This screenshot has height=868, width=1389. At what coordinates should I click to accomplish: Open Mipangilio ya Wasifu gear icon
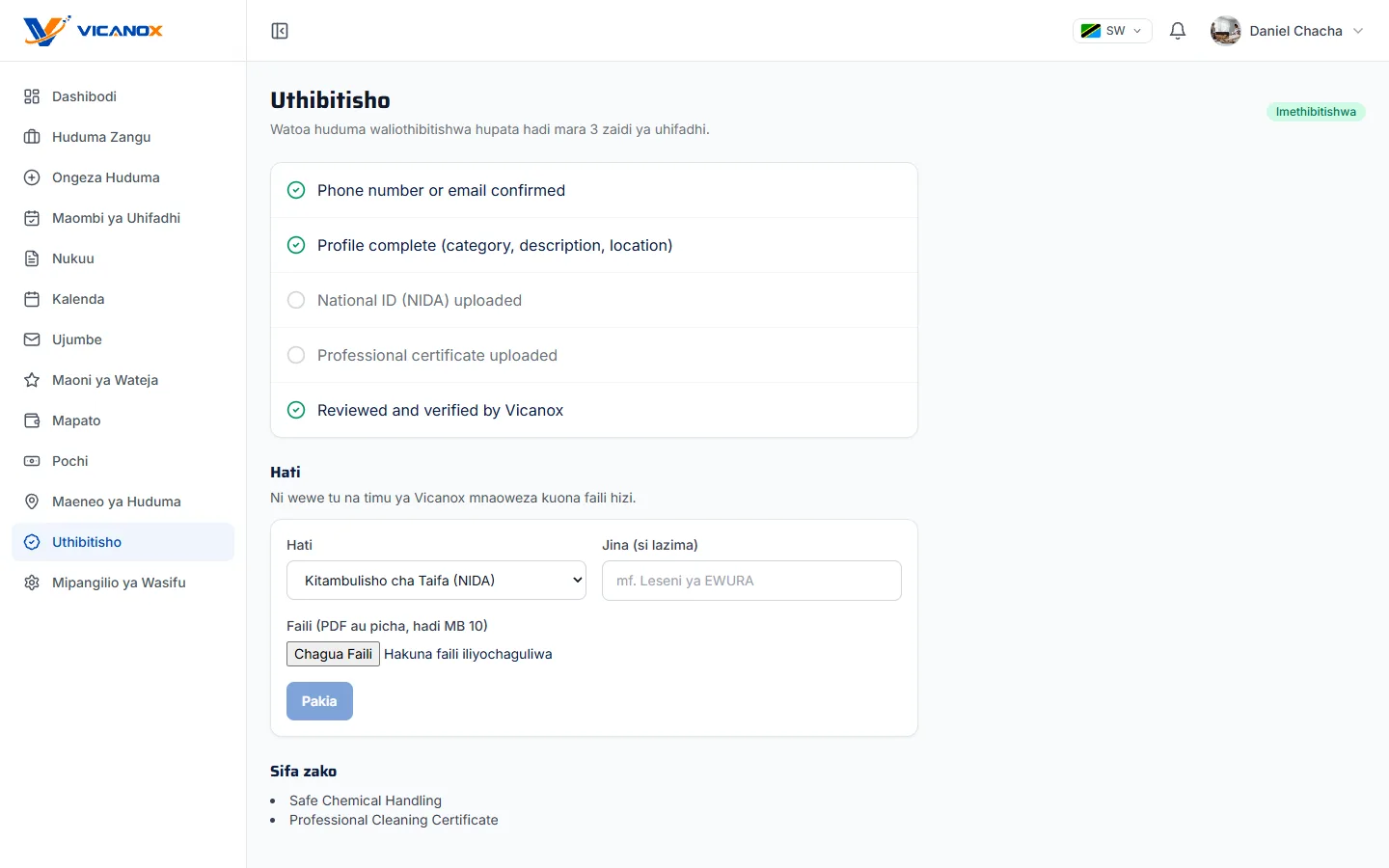click(32, 583)
